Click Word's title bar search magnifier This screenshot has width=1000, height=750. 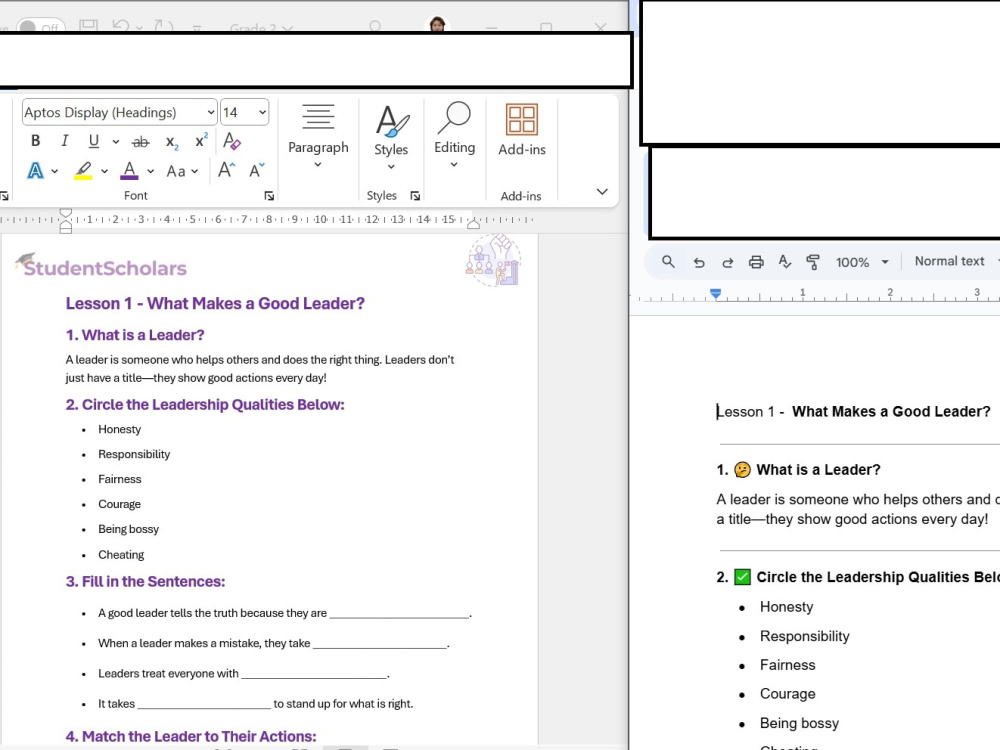pyautogui.click(x=375, y=26)
